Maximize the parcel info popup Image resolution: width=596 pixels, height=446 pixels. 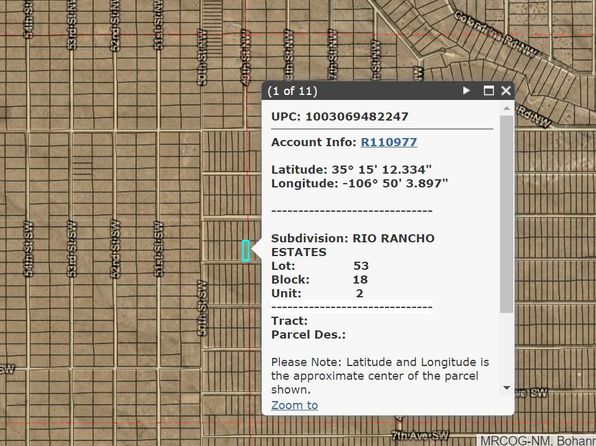coord(488,90)
